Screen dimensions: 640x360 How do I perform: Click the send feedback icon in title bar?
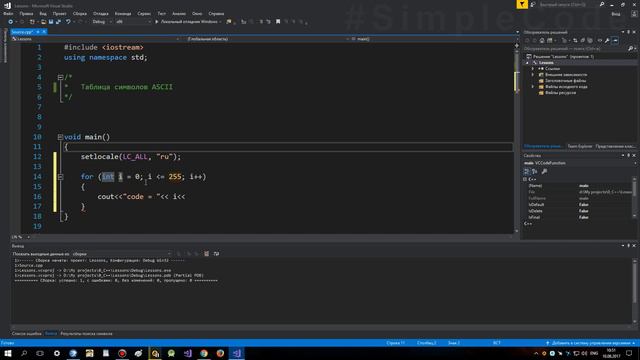pyautogui.click(x=533, y=4)
